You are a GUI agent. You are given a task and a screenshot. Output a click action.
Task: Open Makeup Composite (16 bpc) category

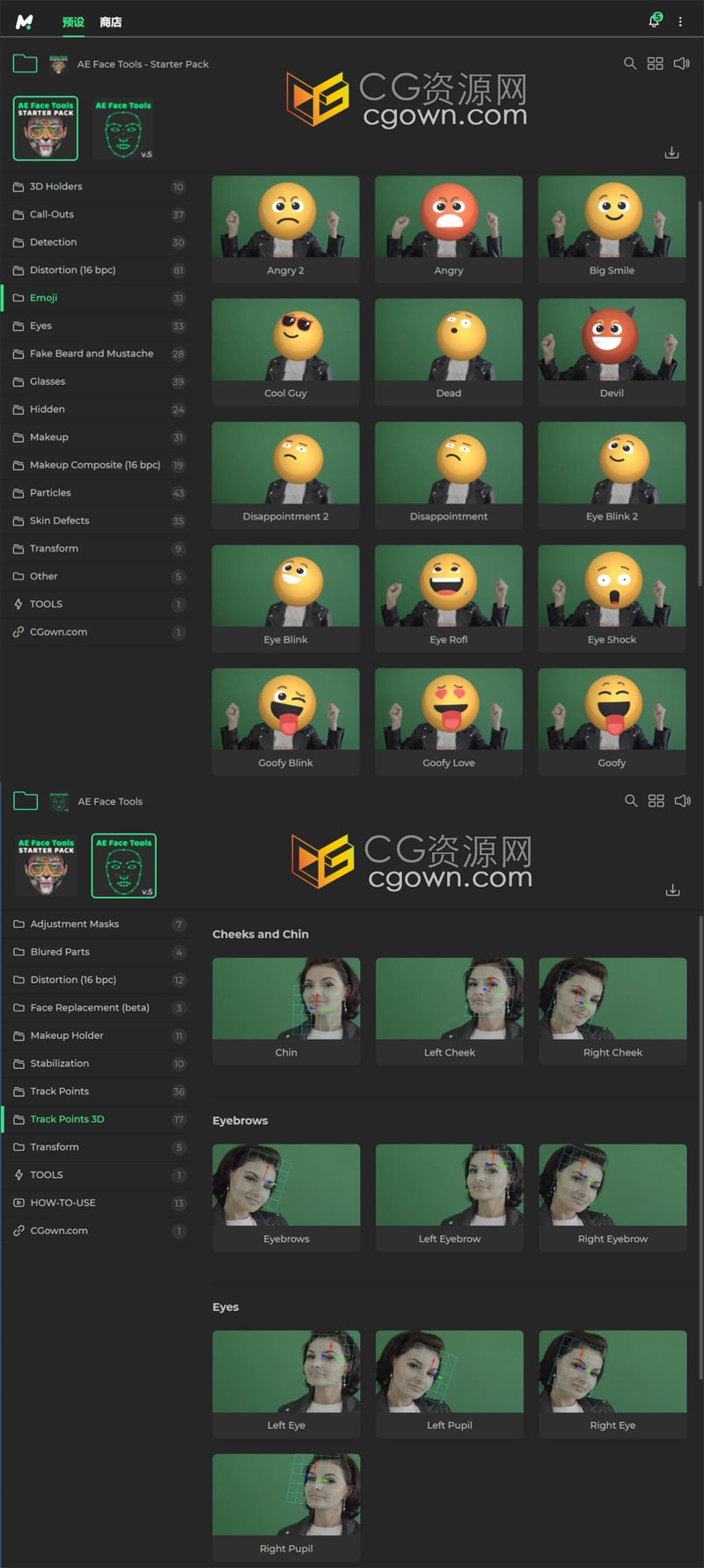point(95,465)
